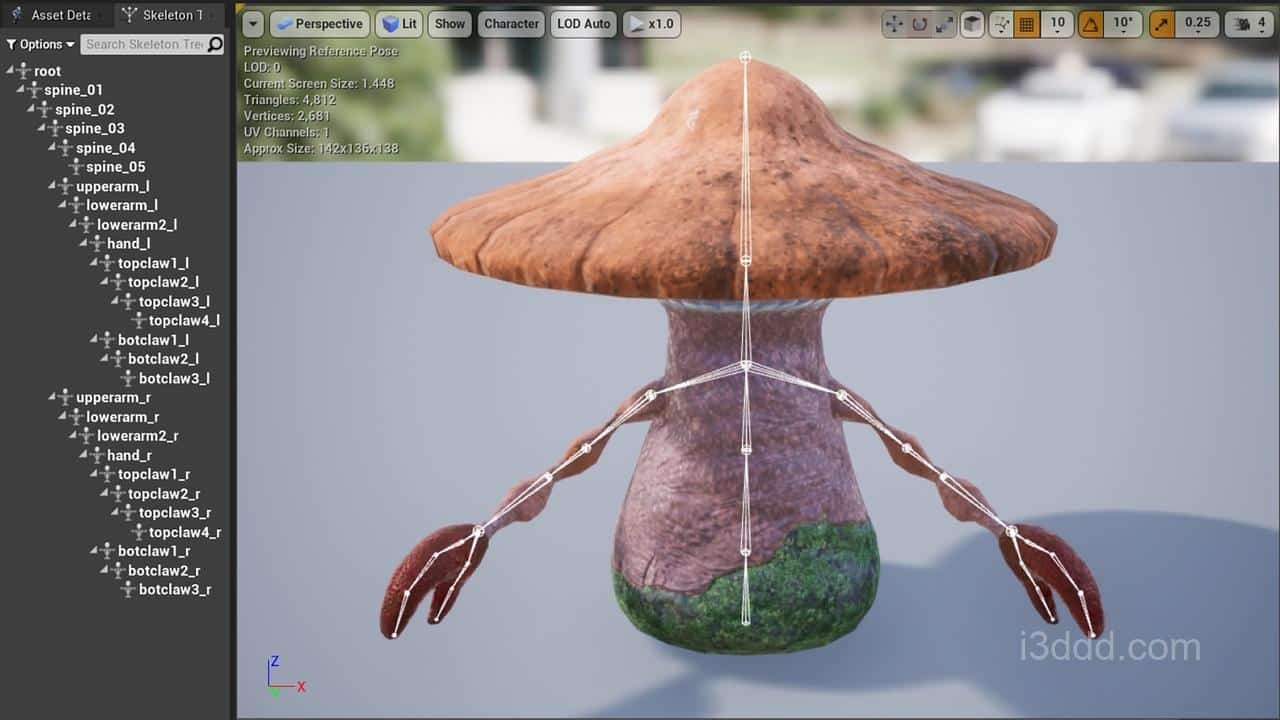The width and height of the screenshot is (1280, 720).
Task: Collapse the upperarm_l bone in tree
Action: [x=51, y=187]
